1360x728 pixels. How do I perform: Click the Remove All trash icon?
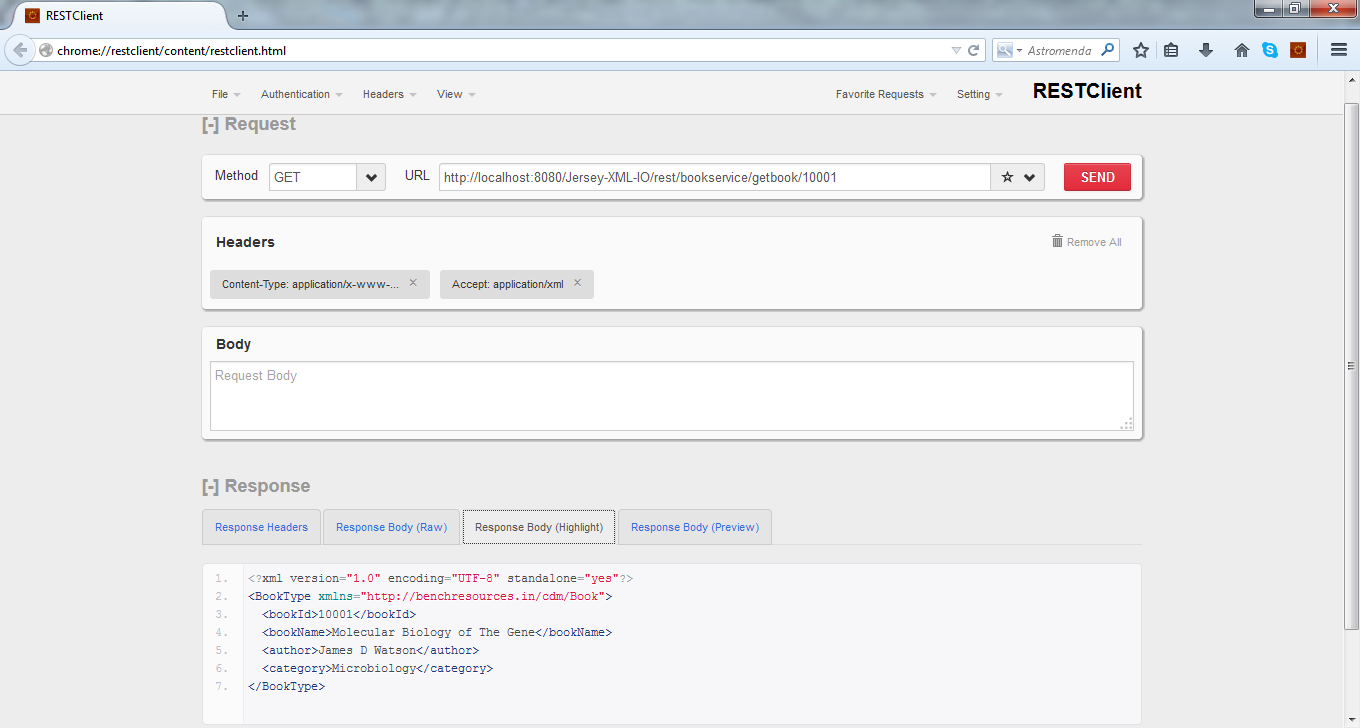point(1057,241)
